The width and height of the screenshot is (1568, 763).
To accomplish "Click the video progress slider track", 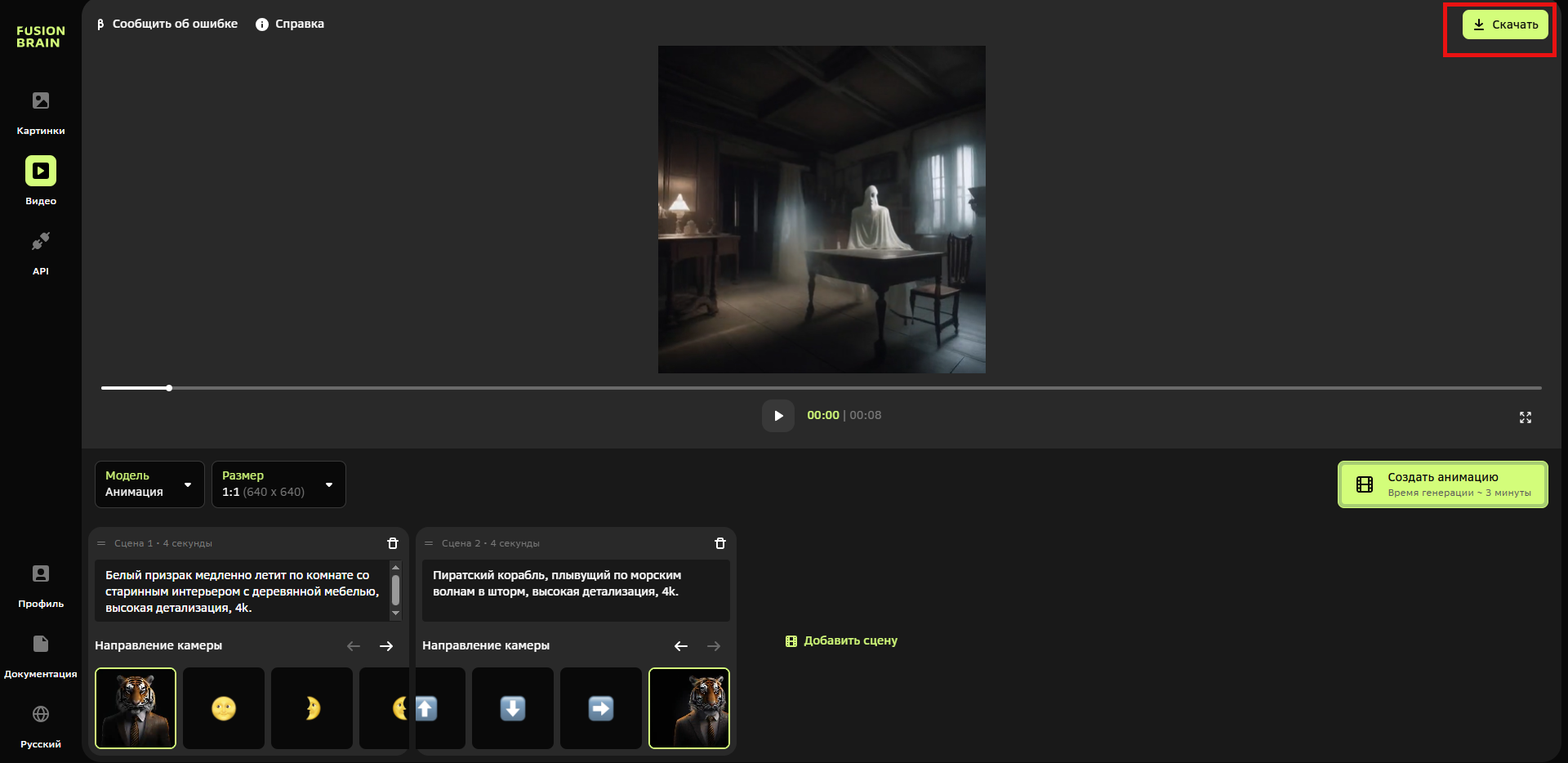I will coord(817,388).
